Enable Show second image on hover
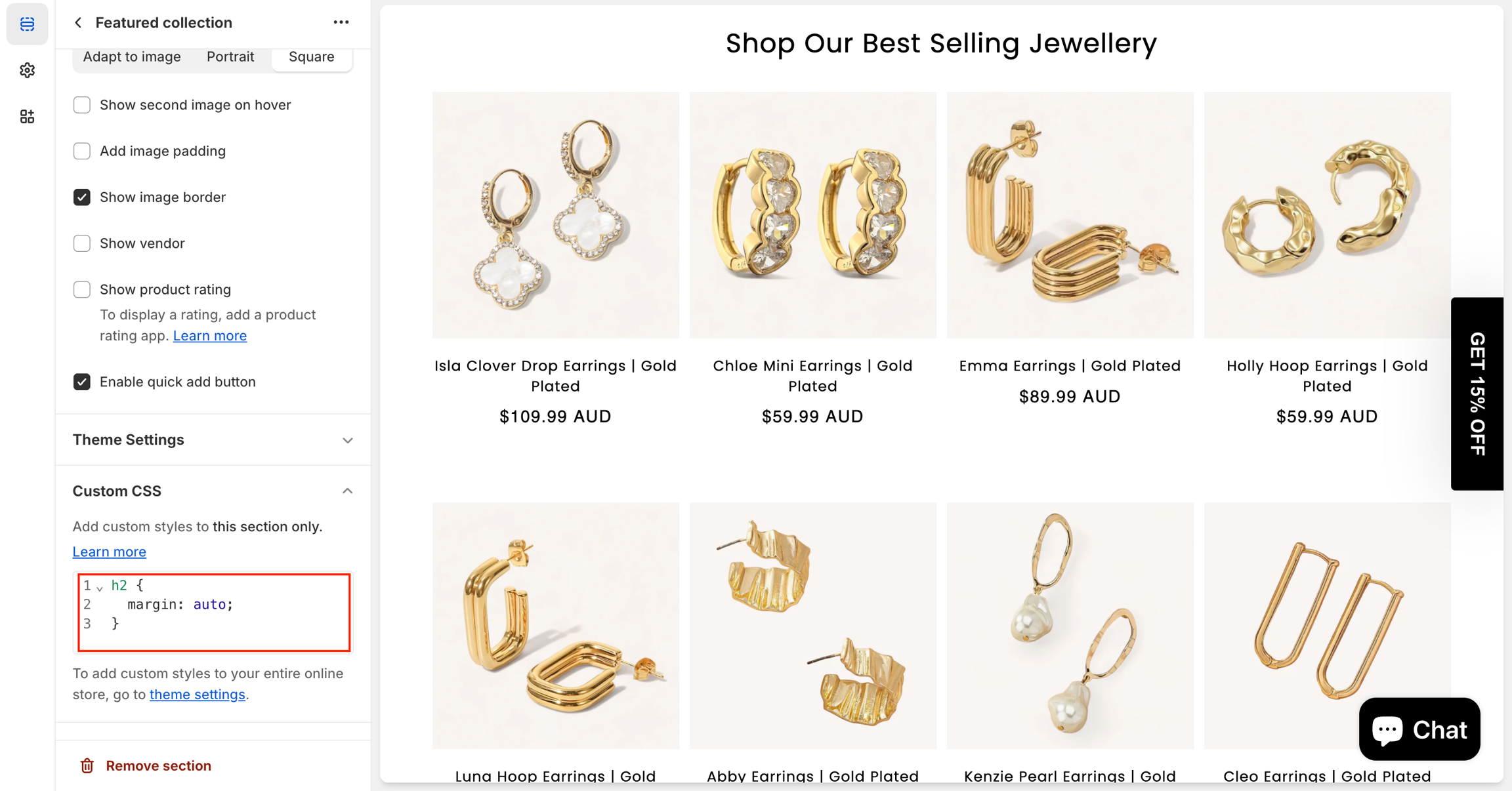This screenshot has height=791, width=1512. tap(82, 105)
